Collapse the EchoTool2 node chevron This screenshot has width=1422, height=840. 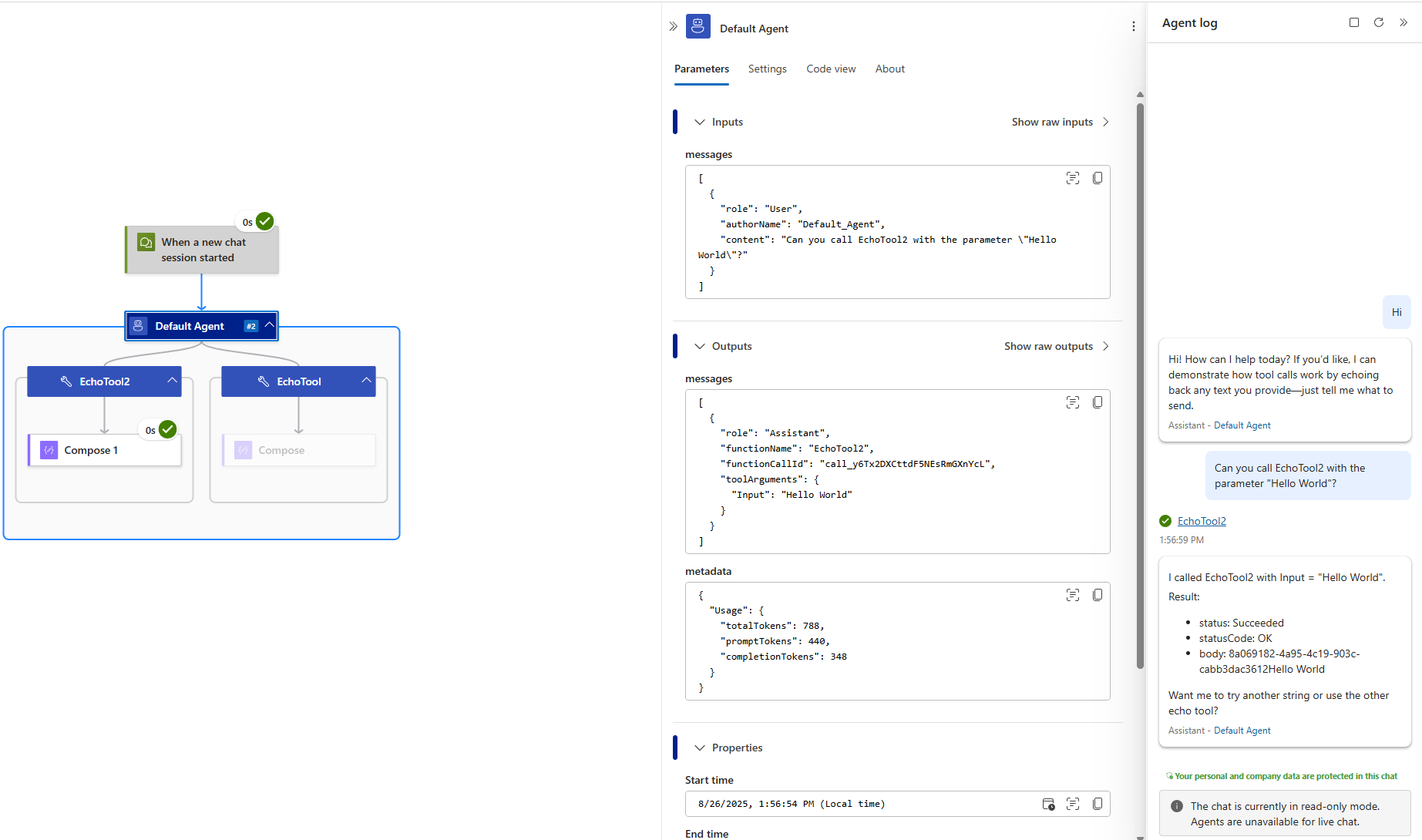coord(171,381)
